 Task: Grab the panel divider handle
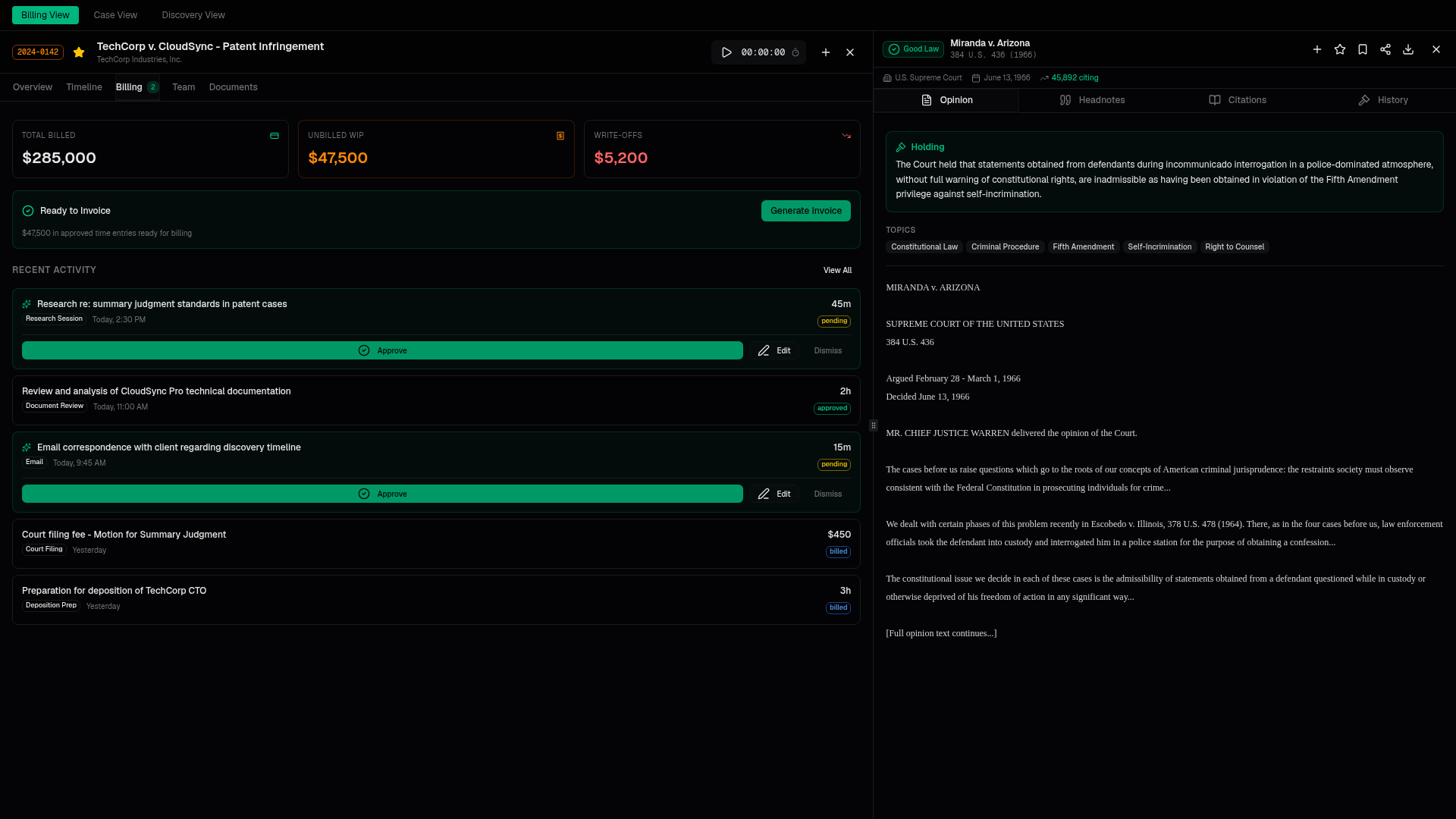(x=873, y=425)
